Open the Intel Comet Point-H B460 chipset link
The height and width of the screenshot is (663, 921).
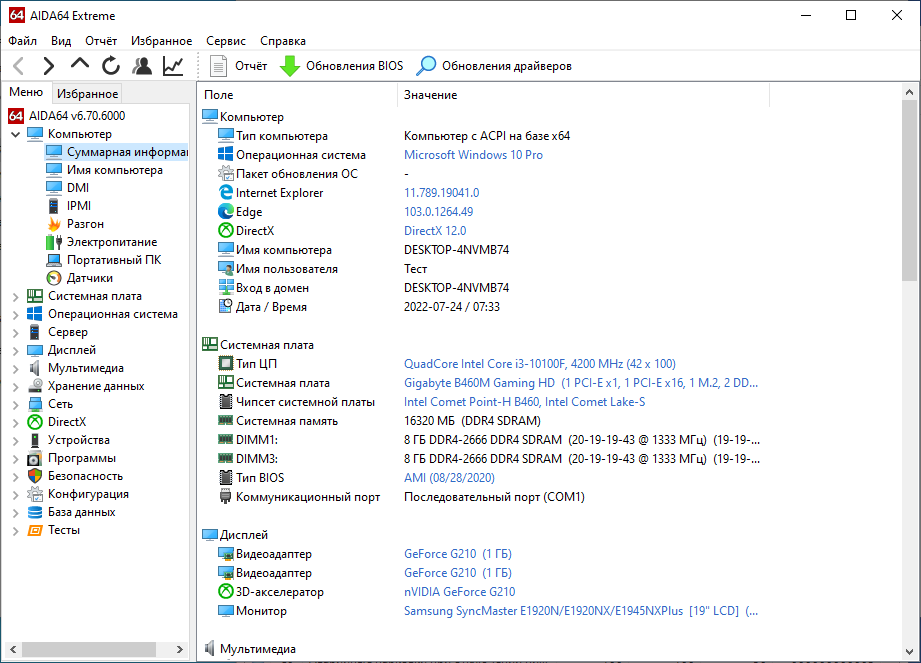click(524, 402)
